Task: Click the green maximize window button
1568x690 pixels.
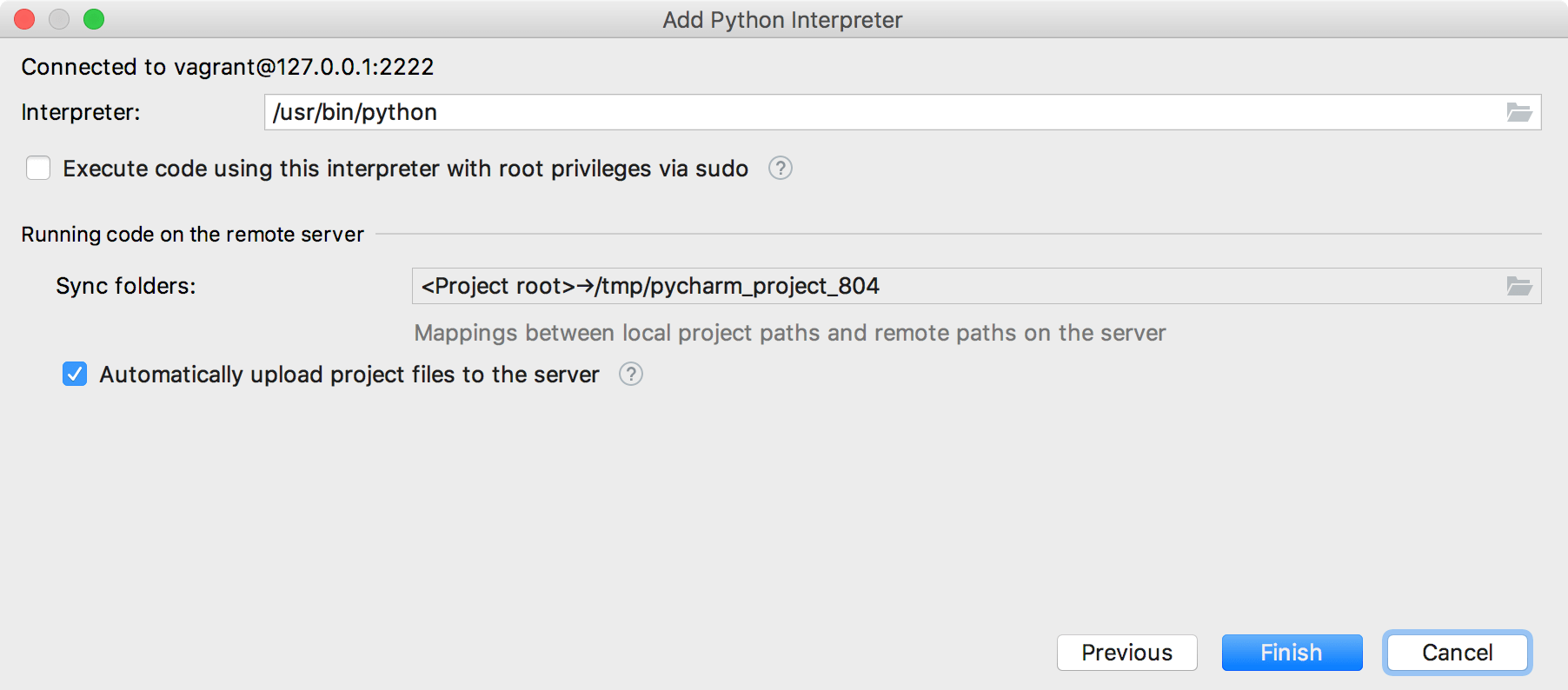Action: click(94, 19)
